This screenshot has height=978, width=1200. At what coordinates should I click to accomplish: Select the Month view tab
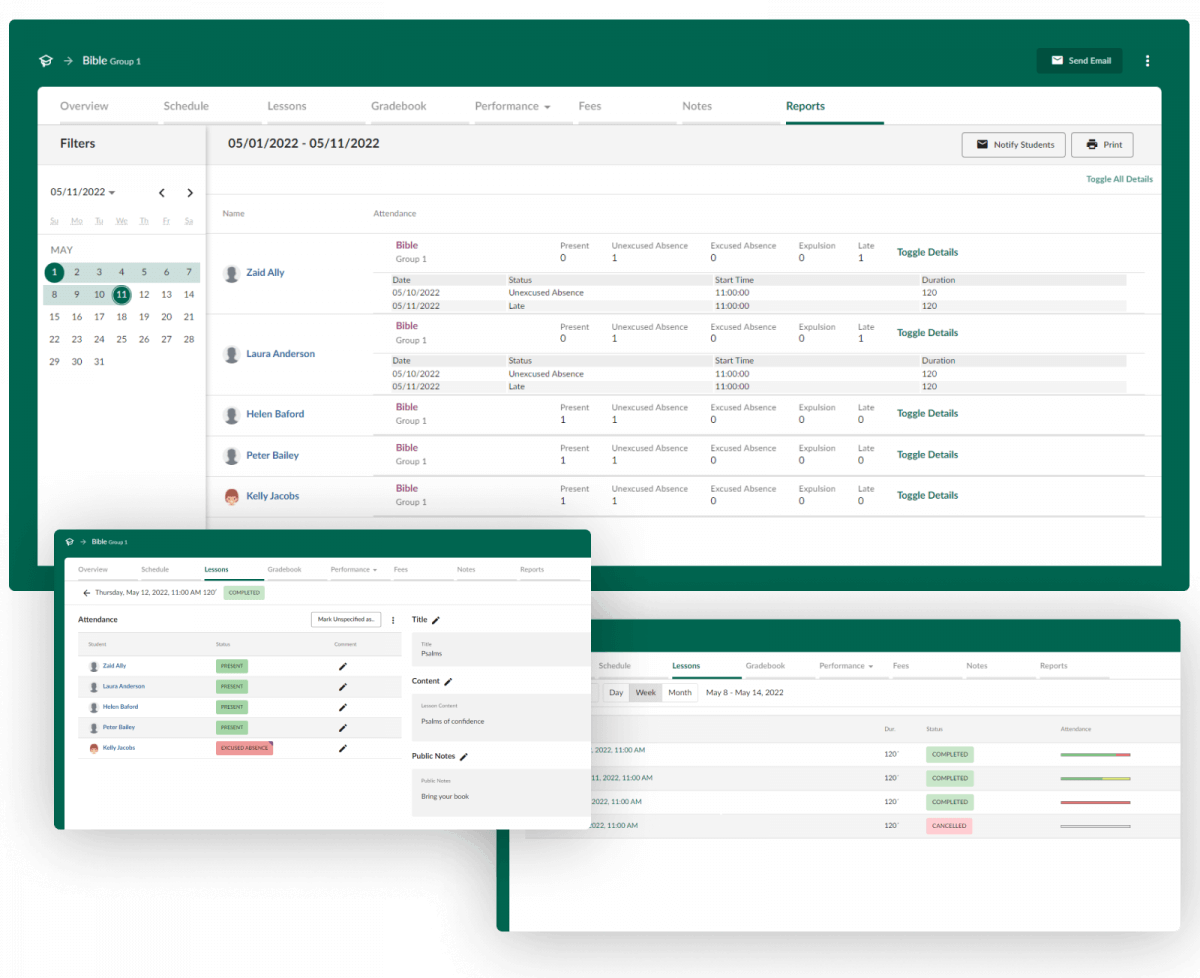pos(680,693)
